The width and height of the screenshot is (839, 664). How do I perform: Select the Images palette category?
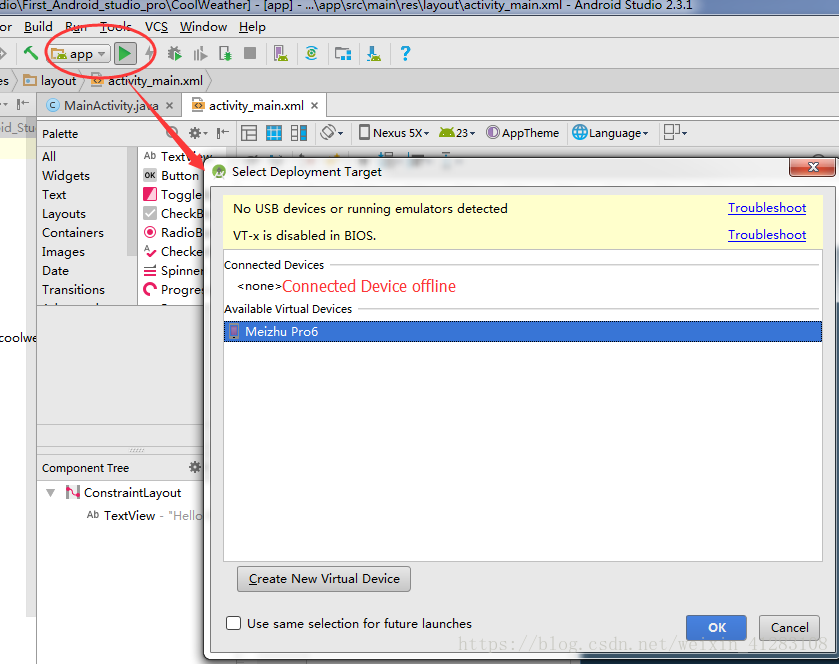[63, 252]
